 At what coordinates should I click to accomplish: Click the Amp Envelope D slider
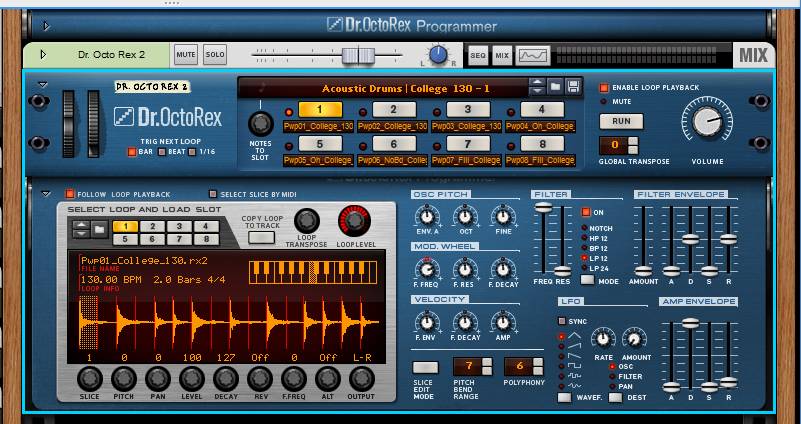(x=690, y=323)
